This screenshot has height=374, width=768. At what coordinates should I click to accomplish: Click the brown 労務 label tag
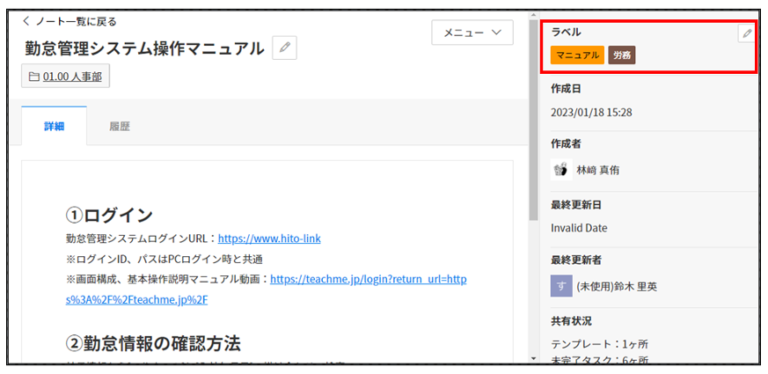pyautogui.click(x=622, y=55)
